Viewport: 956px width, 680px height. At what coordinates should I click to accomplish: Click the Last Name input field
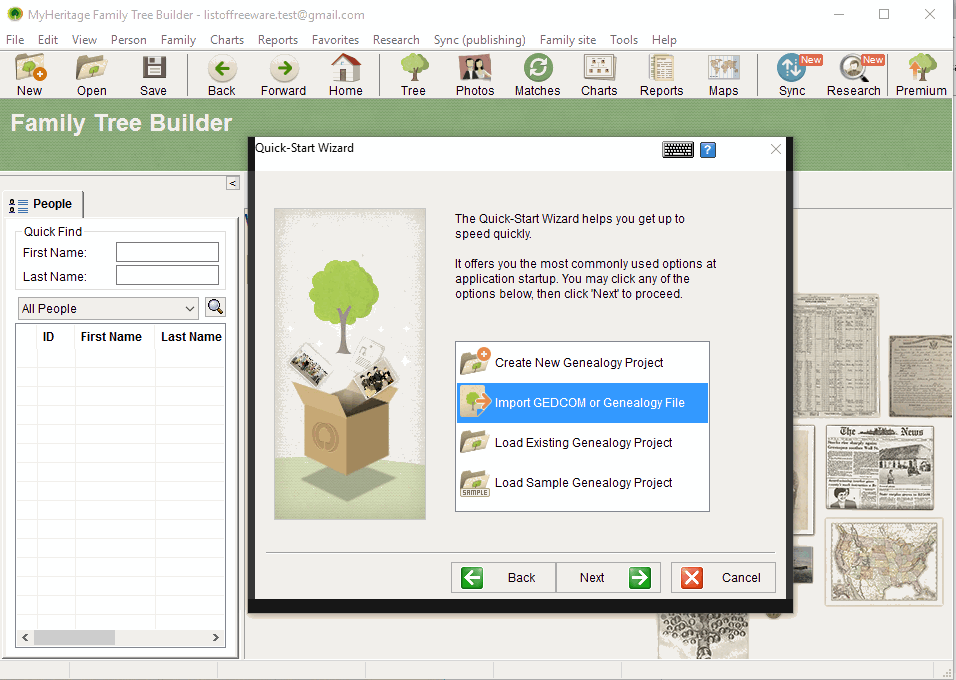pos(168,275)
